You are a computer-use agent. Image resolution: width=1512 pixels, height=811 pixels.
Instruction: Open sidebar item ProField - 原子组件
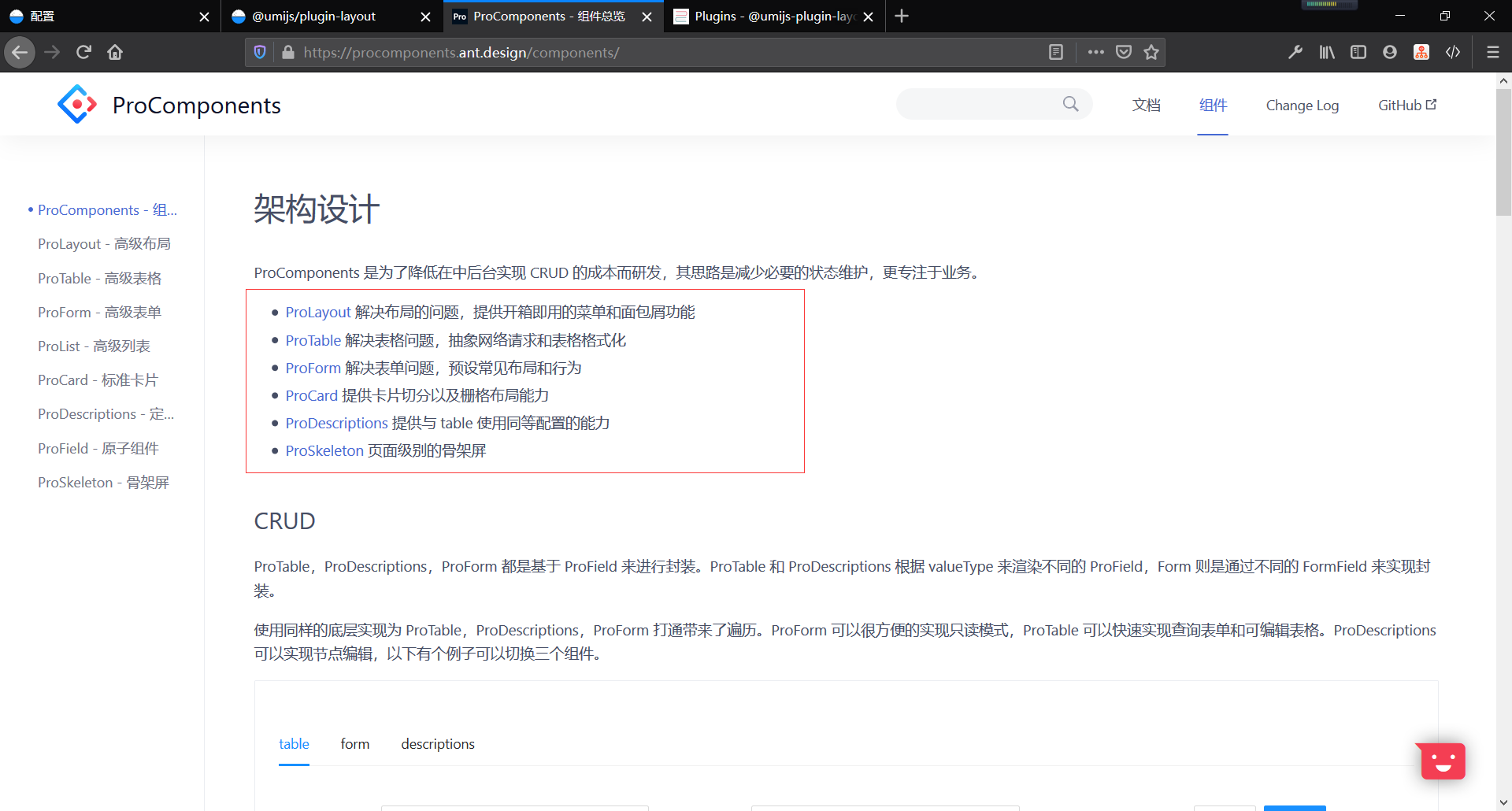(x=98, y=449)
